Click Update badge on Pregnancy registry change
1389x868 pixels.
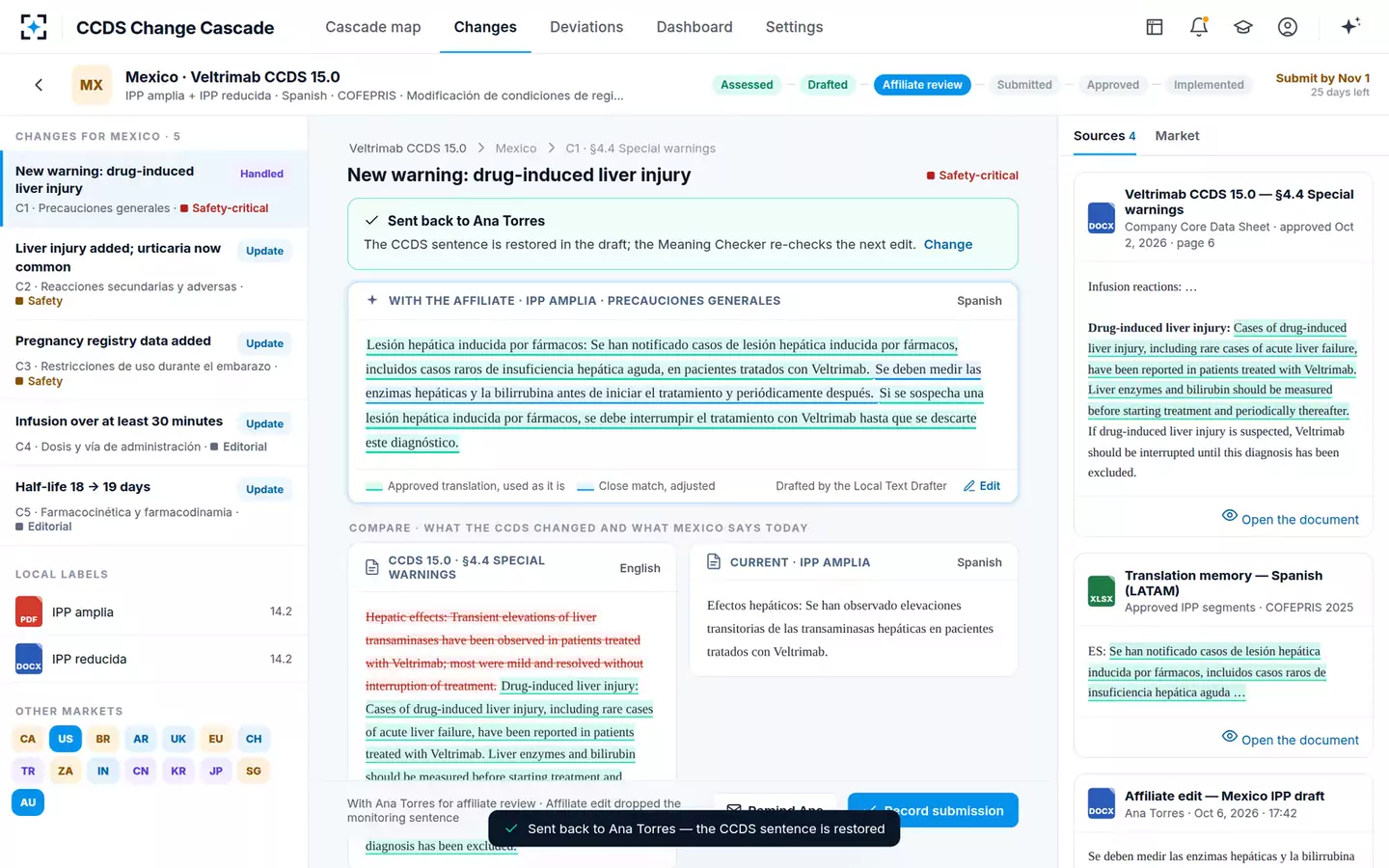pyautogui.click(x=264, y=343)
